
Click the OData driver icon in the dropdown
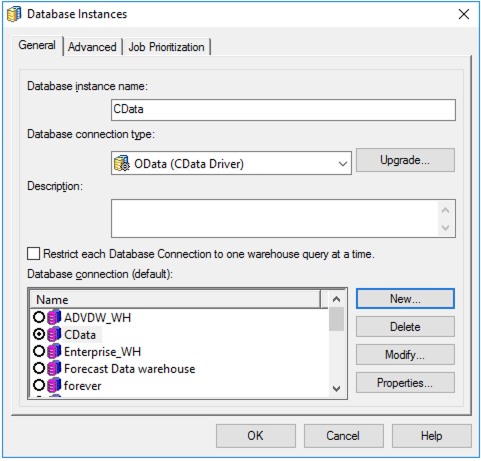pos(122,163)
